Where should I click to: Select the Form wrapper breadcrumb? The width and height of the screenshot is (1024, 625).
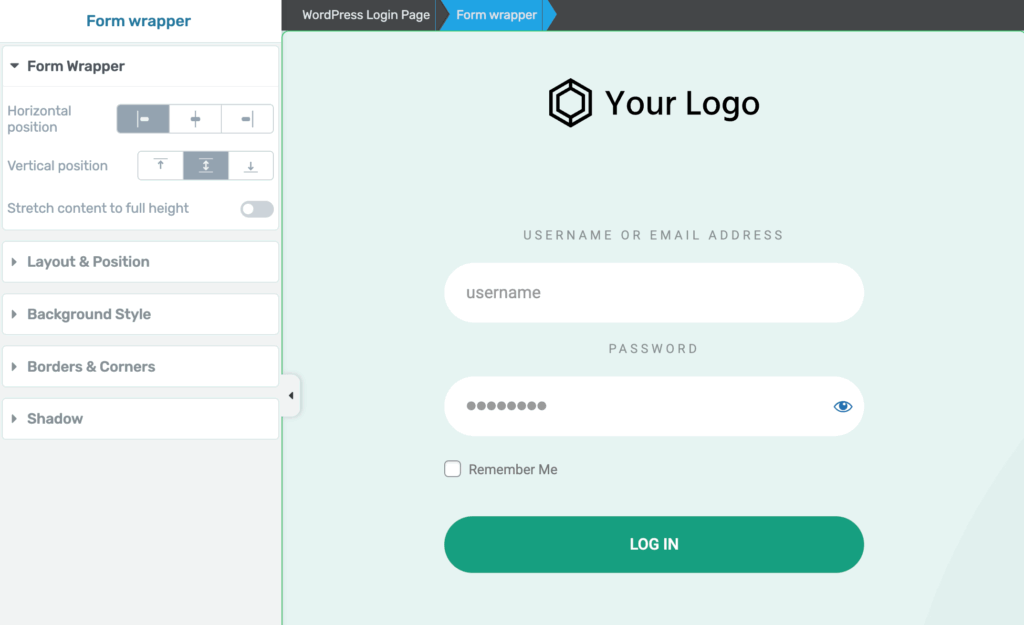pos(496,14)
